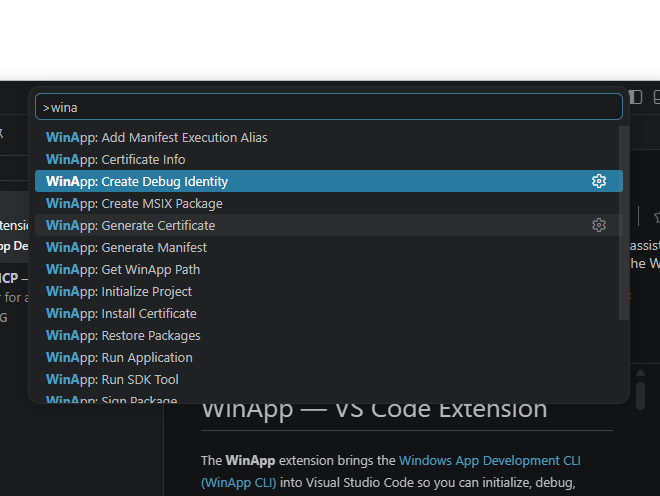Screen dimensions: 660x496
Task: Toggle the primary sidebar layout icon
Action: coord(636,97)
